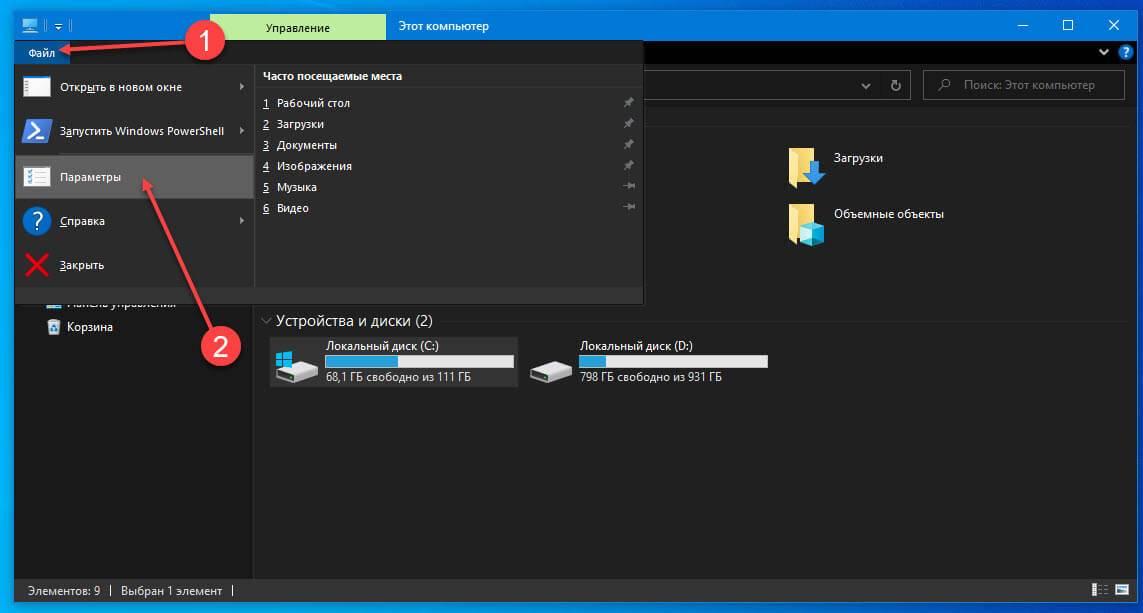This screenshot has height=613, width=1143.
Task: Switch to details view icon
Action: click(1099, 590)
